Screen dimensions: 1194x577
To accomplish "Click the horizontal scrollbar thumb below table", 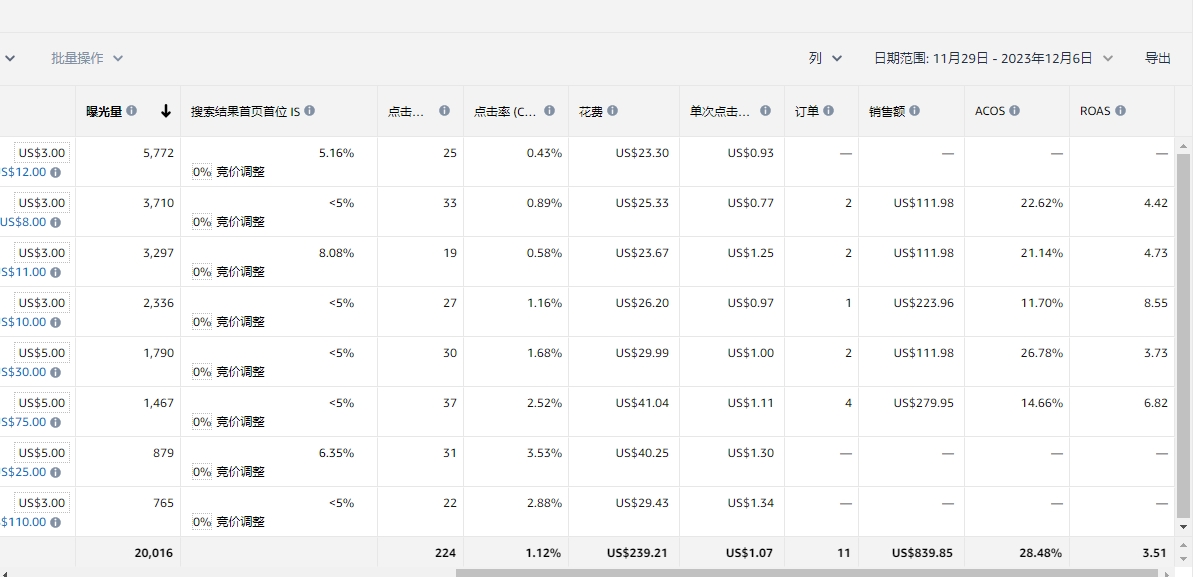I will pyautogui.click(x=807, y=572).
